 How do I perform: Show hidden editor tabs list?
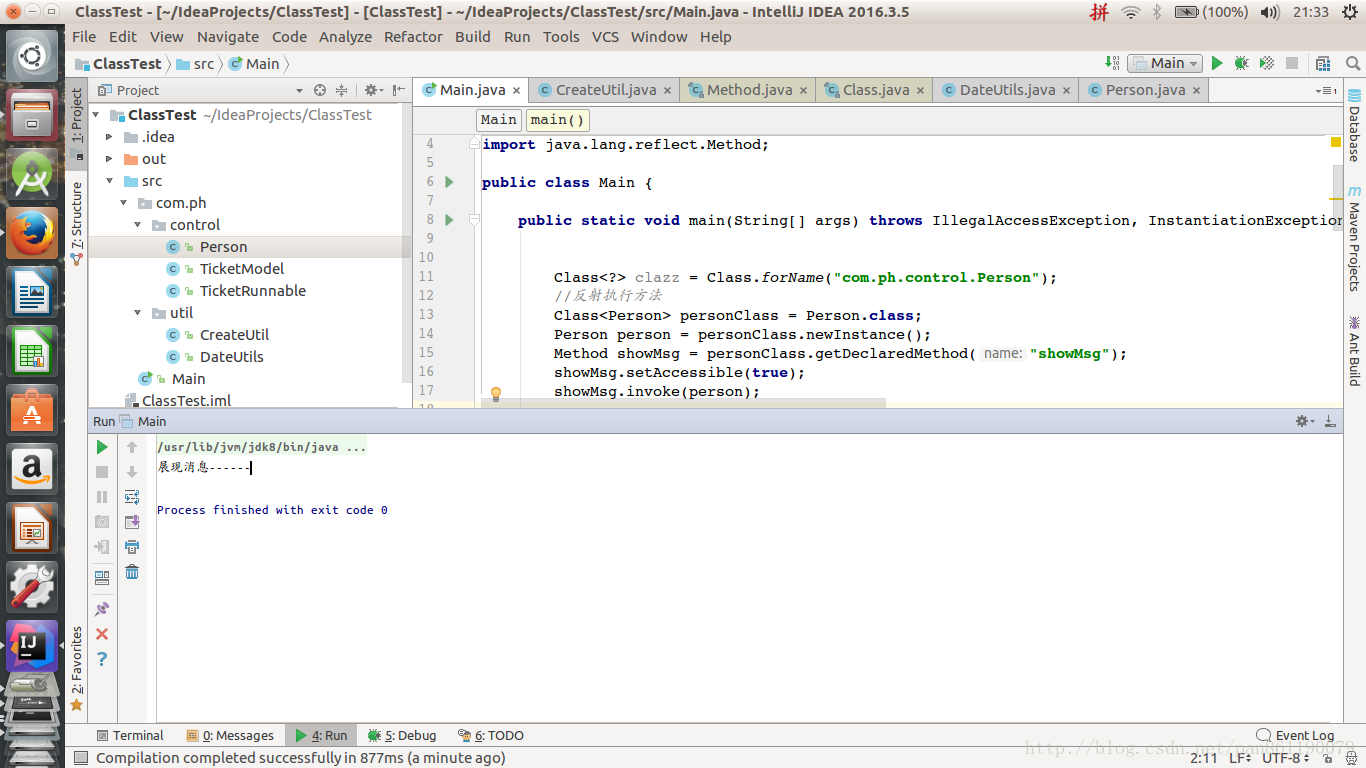1327,90
